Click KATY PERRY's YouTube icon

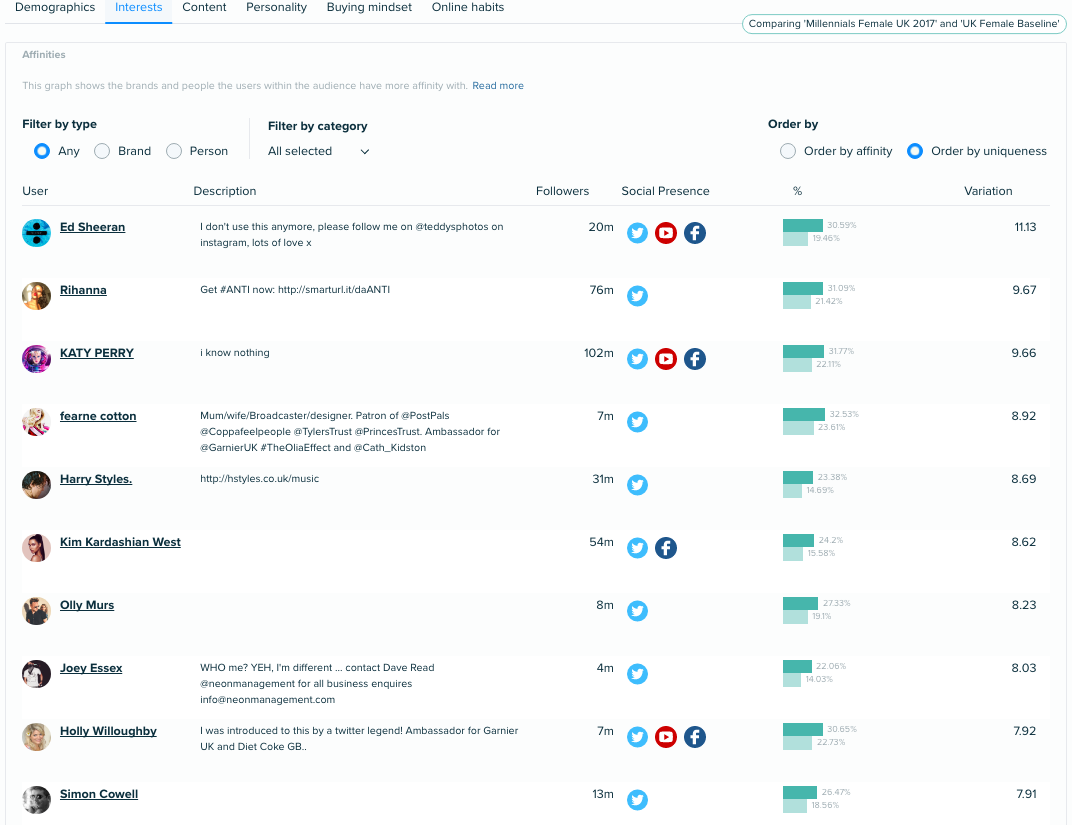click(666, 359)
